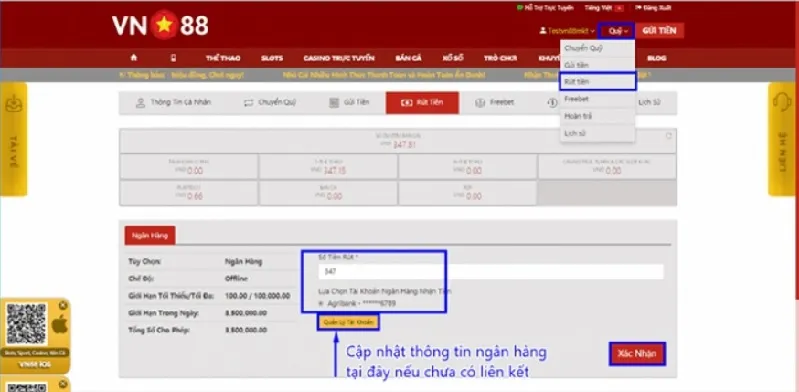Switch to the Freebet tab
Screen dimensions: 799x392
click(494, 103)
